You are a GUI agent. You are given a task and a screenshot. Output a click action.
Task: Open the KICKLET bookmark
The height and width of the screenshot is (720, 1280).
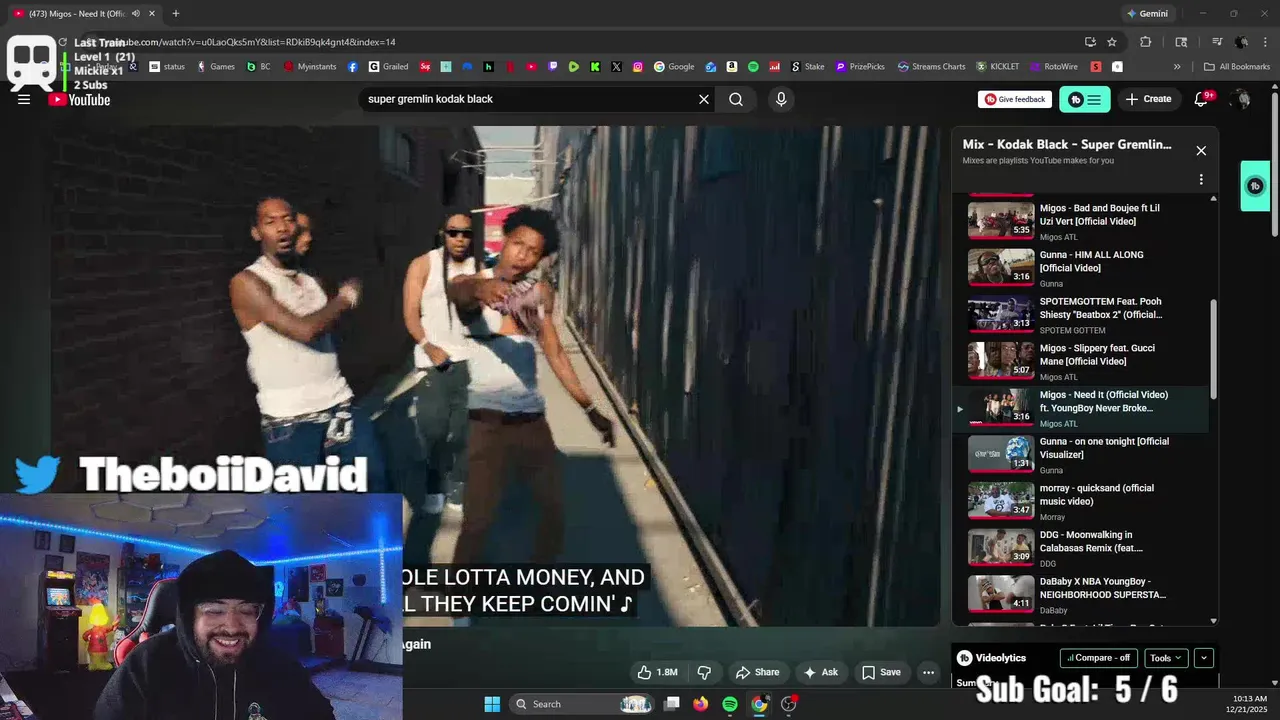pyautogui.click(x=998, y=67)
